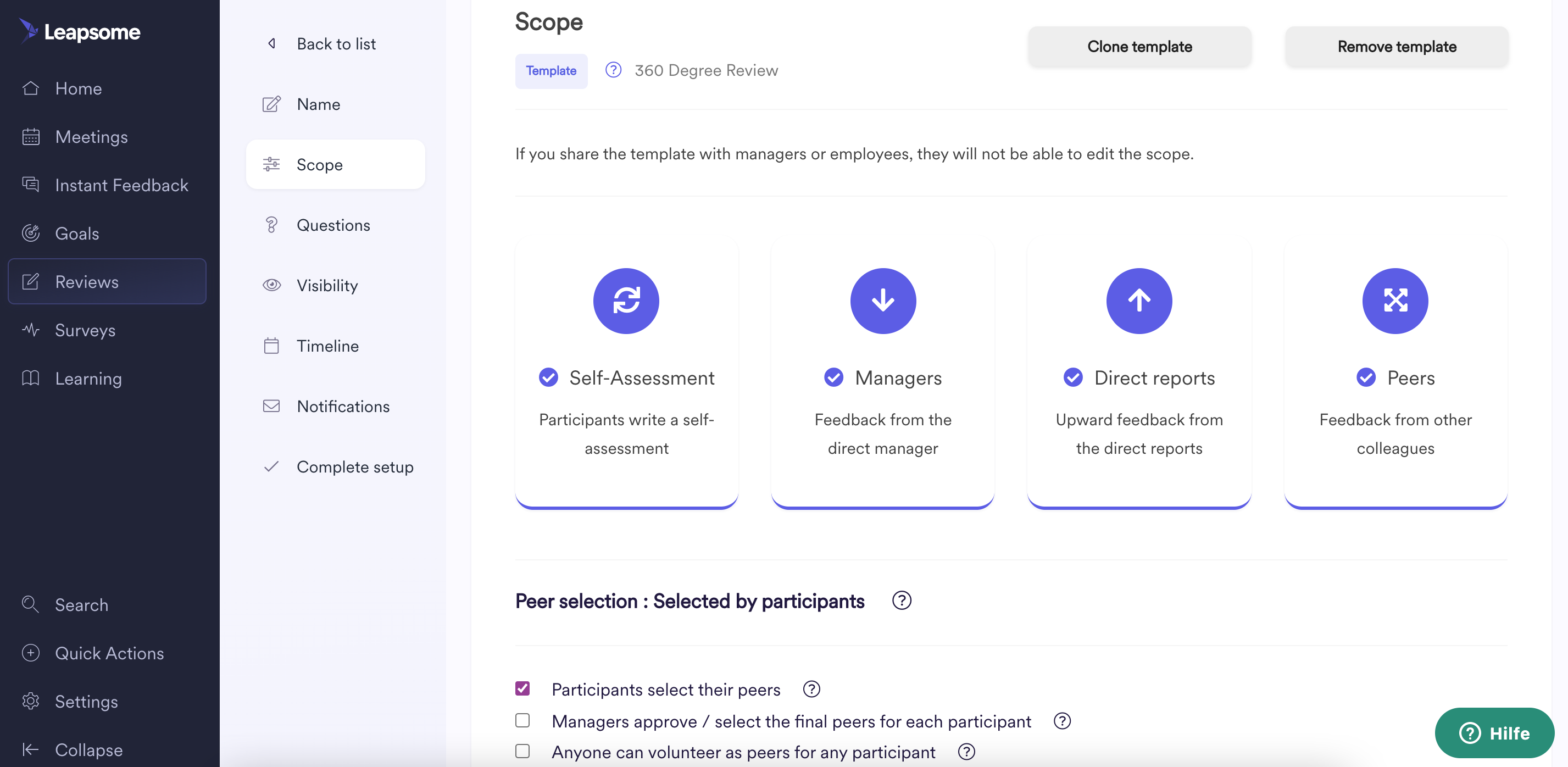Click the Instant Feedback chat icon
Image resolution: width=1568 pixels, height=767 pixels.
click(30, 185)
